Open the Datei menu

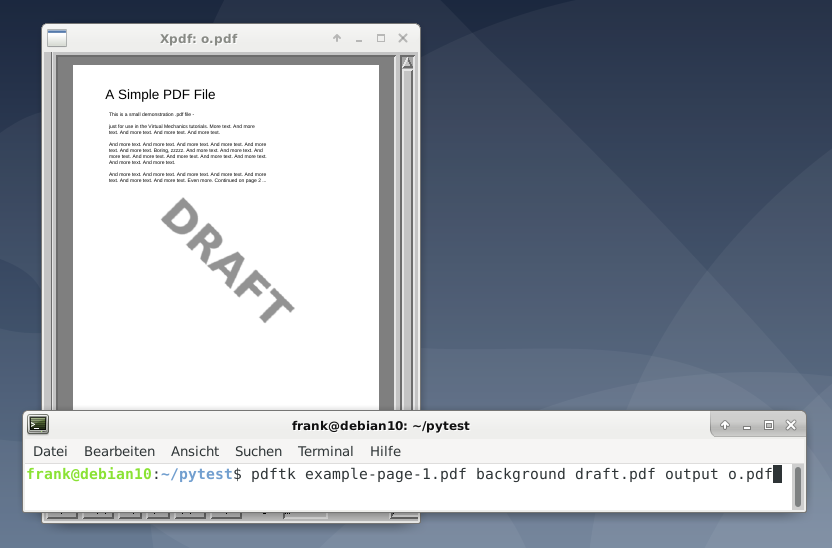pyautogui.click(x=50, y=451)
